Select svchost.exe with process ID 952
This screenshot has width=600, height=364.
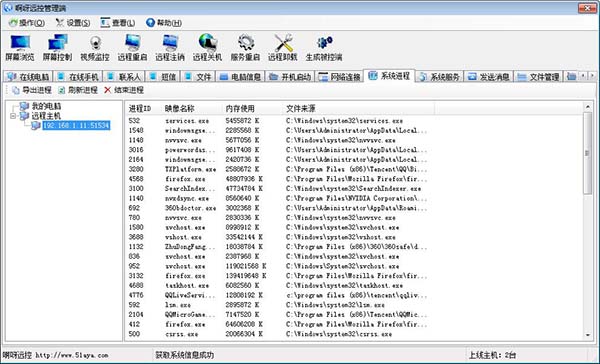[x=279, y=266]
